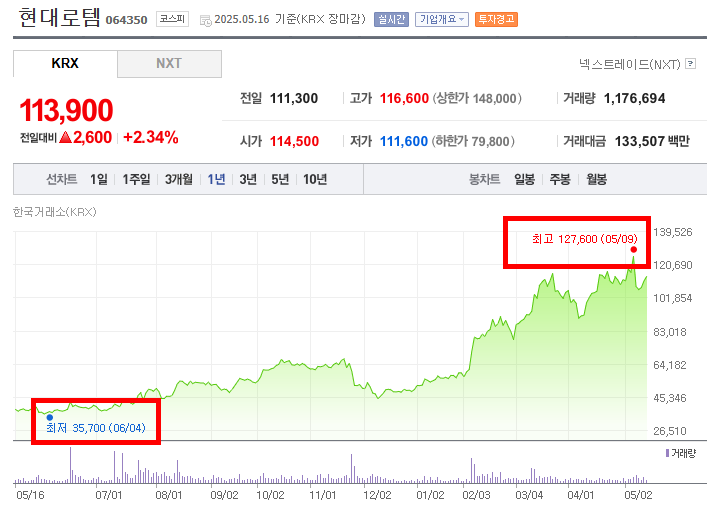Click the purple 거래량 legend marker

point(667,453)
